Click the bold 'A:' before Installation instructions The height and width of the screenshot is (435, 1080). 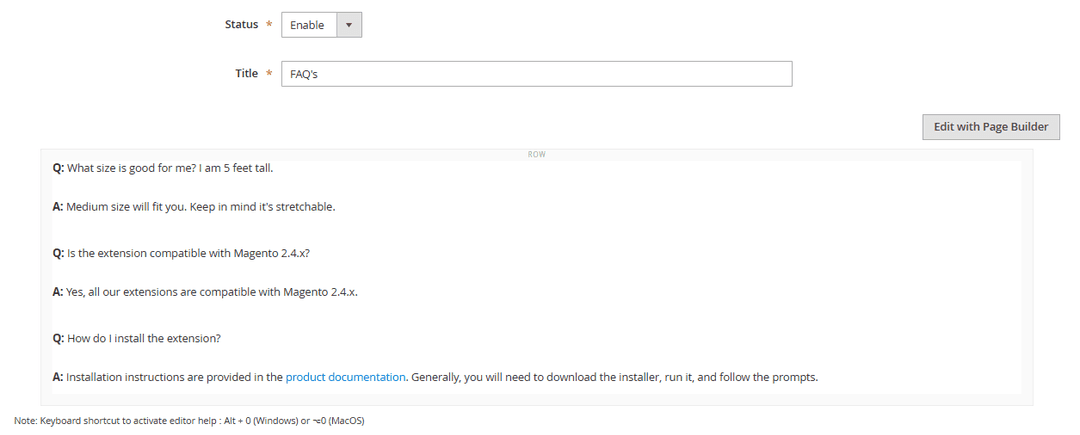58,377
